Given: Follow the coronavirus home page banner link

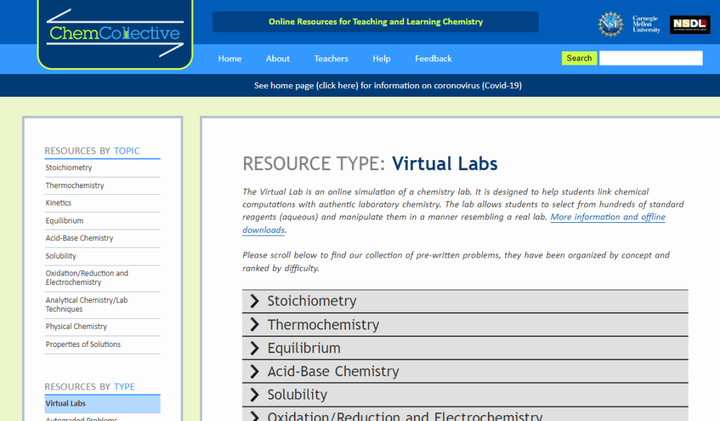Looking at the screenshot, I should [x=388, y=85].
